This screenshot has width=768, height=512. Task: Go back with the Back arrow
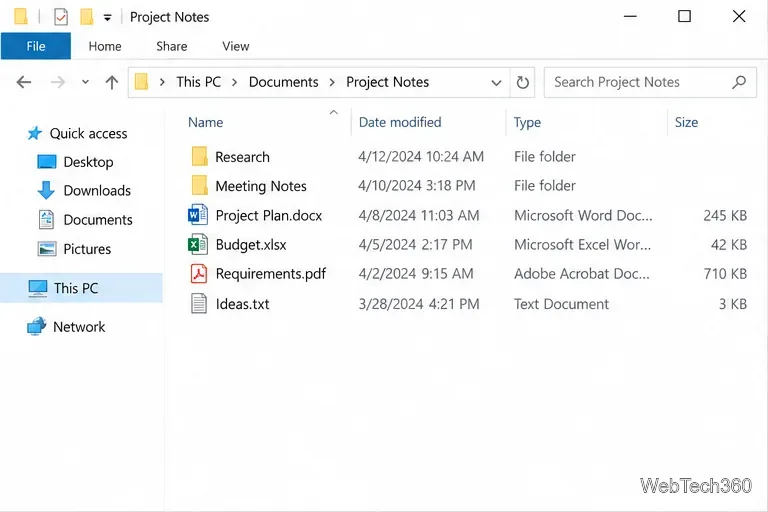point(24,82)
